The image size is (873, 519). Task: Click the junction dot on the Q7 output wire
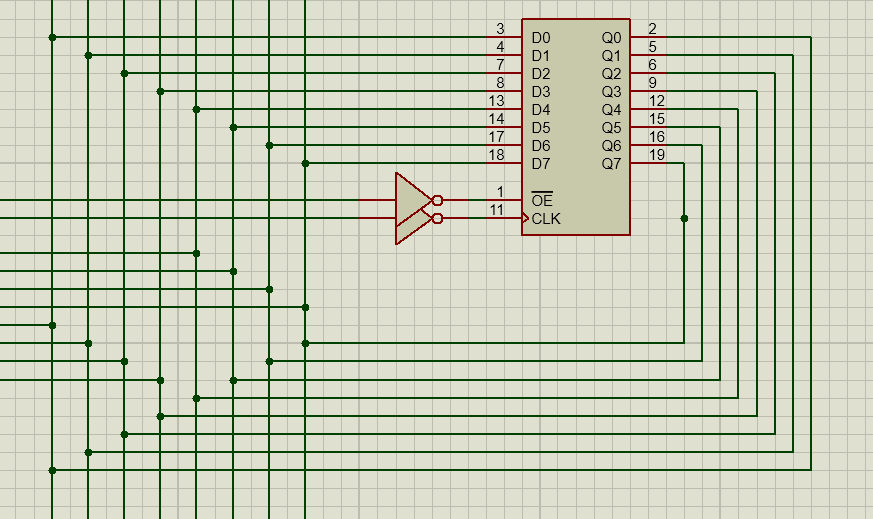click(x=684, y=218)
